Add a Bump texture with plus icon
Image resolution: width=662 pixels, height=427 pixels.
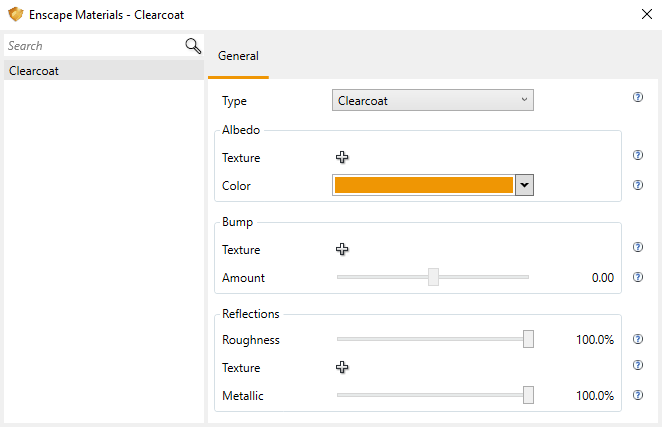(342, 249)
